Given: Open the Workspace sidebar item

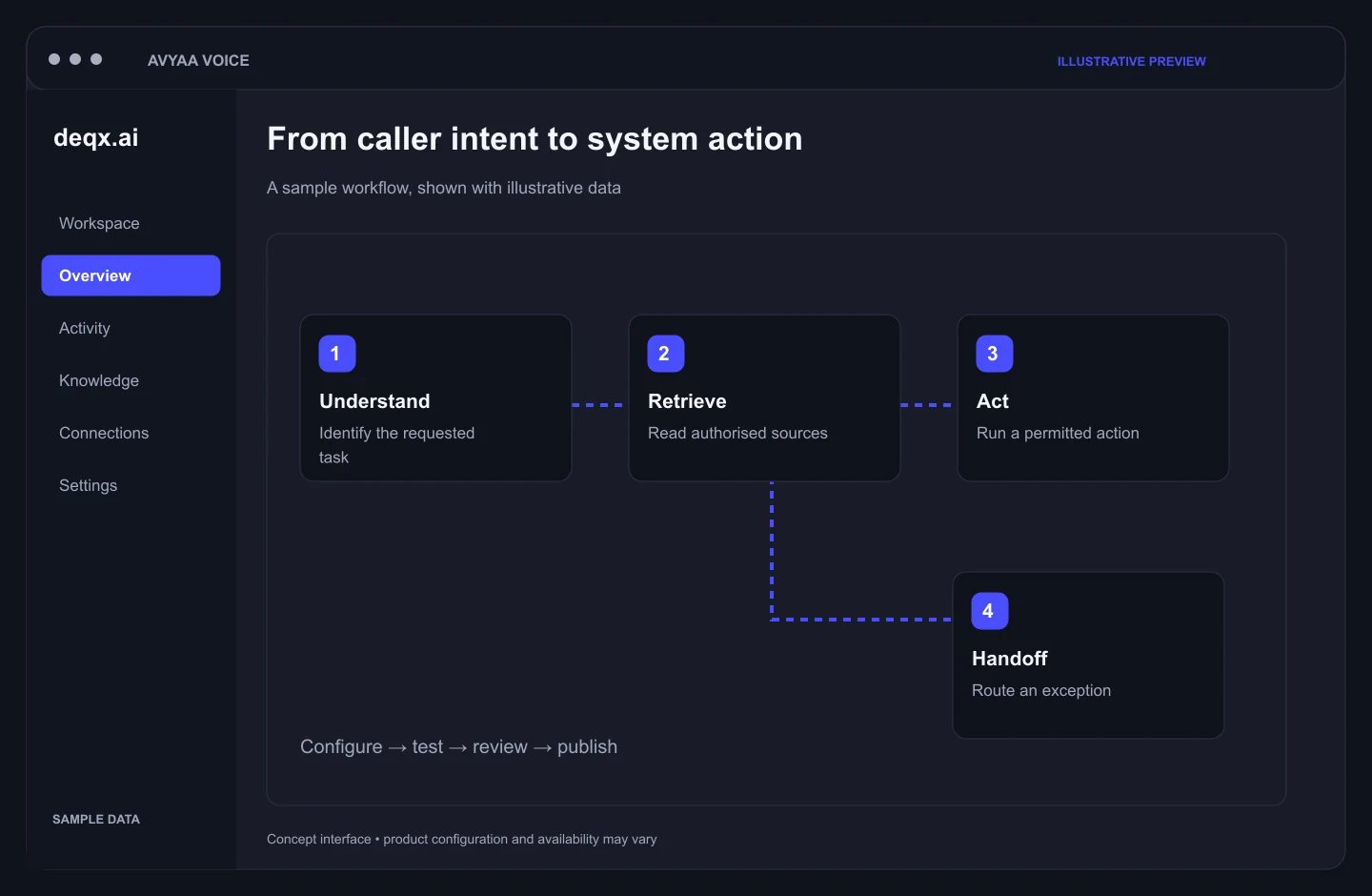Looking at the screenshot, I should (99, 223).
